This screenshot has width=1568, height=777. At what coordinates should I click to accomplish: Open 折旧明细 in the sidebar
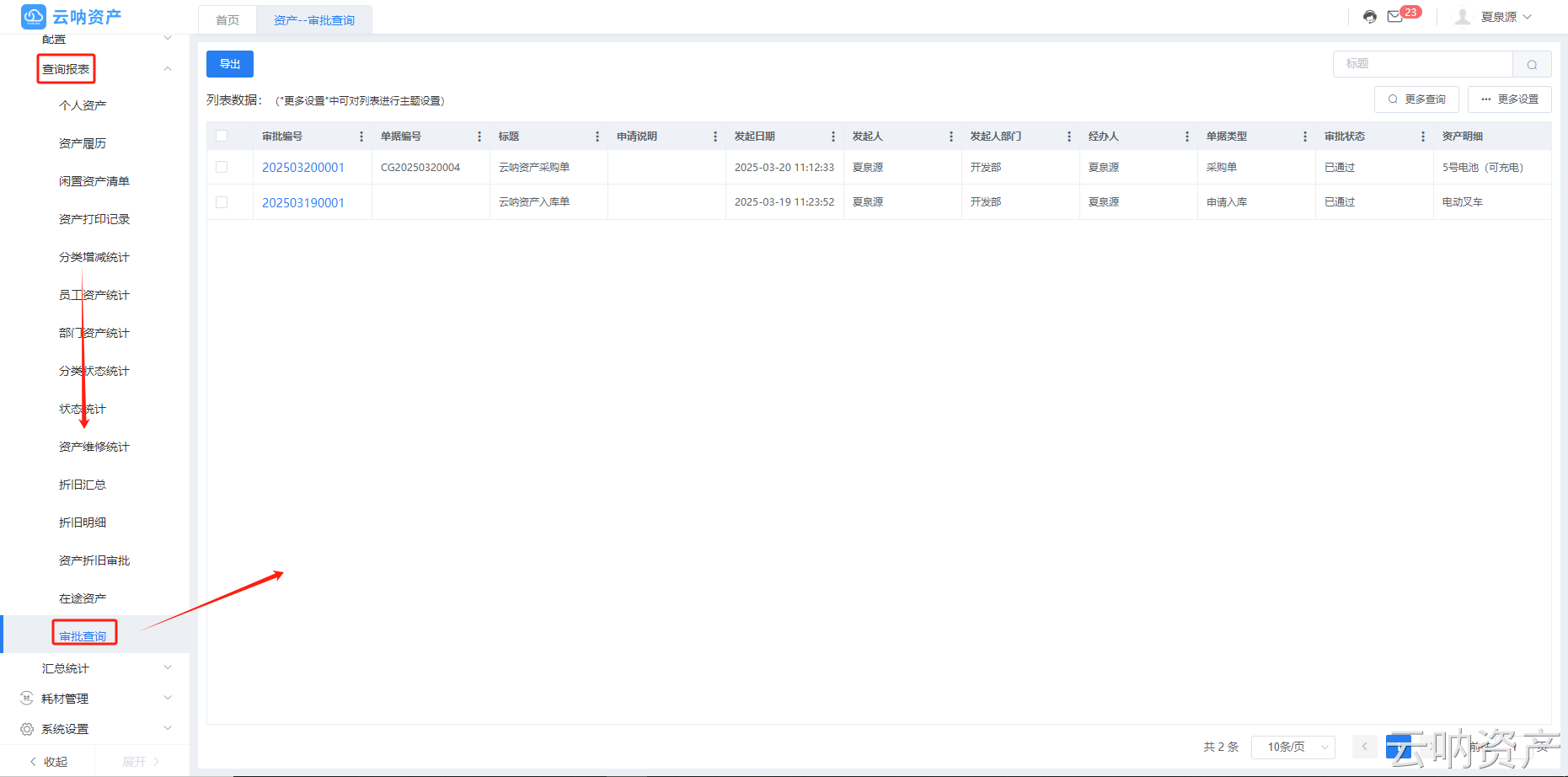tap(83, 522)
